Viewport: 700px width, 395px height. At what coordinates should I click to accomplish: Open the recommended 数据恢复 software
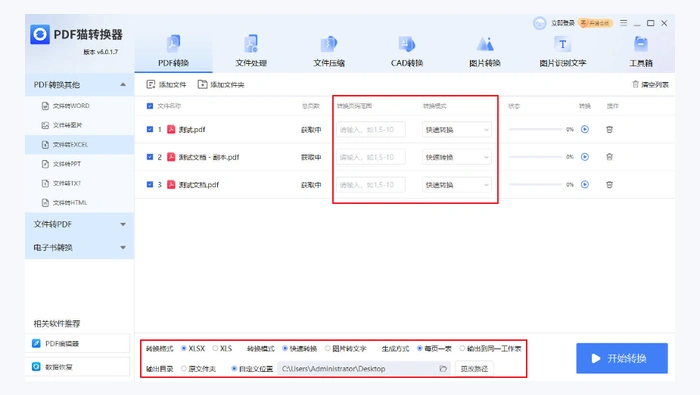pos(78,367)
